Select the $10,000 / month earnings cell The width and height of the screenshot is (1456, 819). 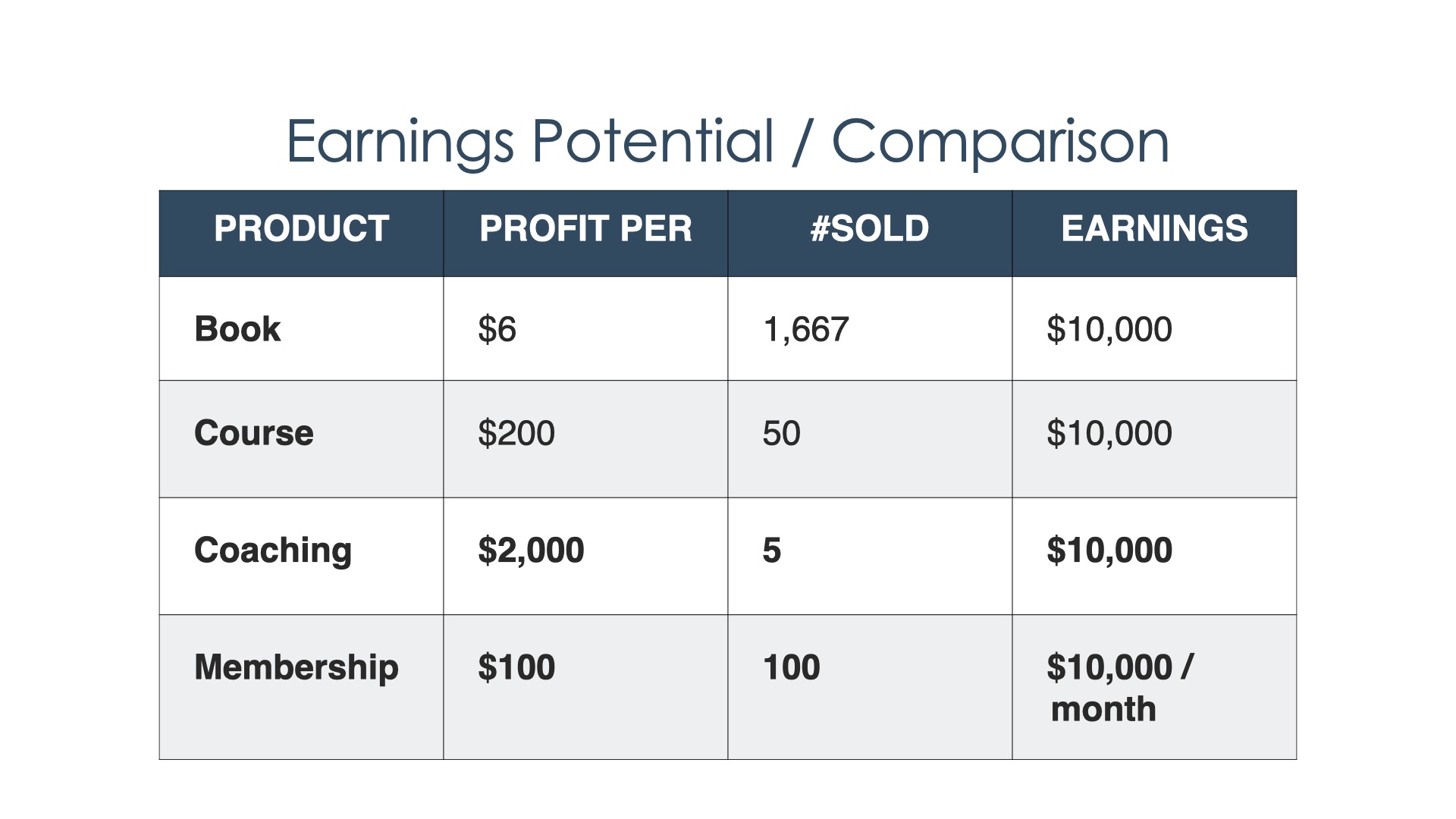pyautogui.click(x=1154, y=686)
